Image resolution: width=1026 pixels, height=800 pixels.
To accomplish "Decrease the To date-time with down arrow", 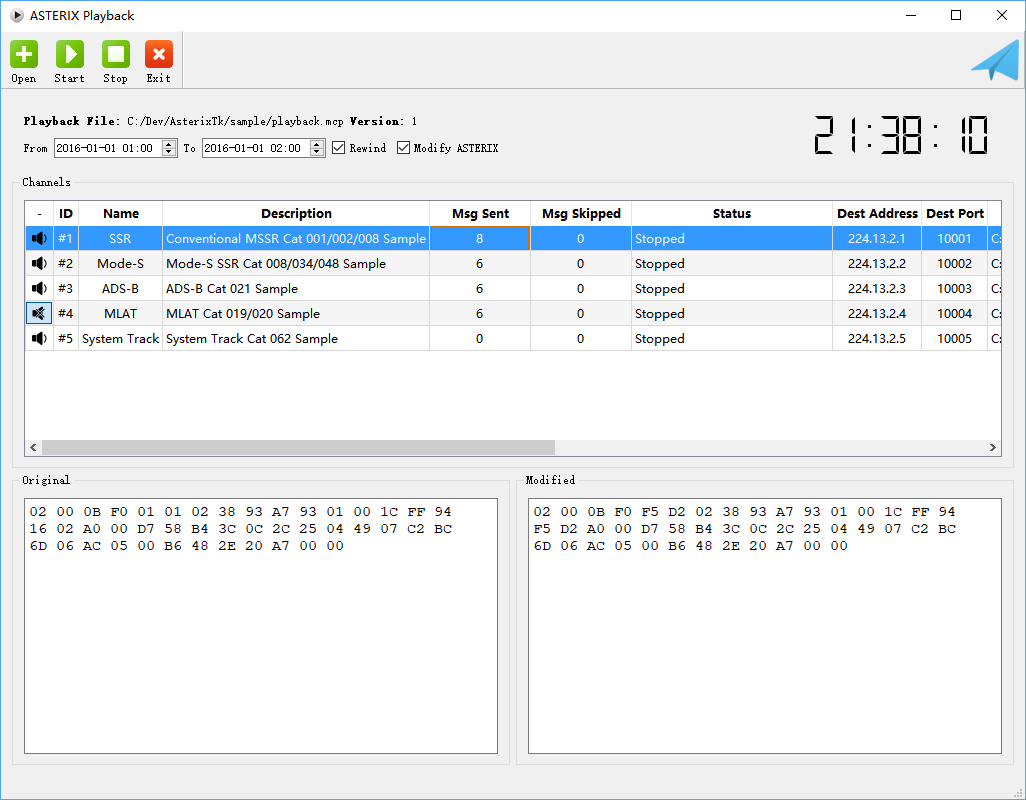I will coord(317,152).
